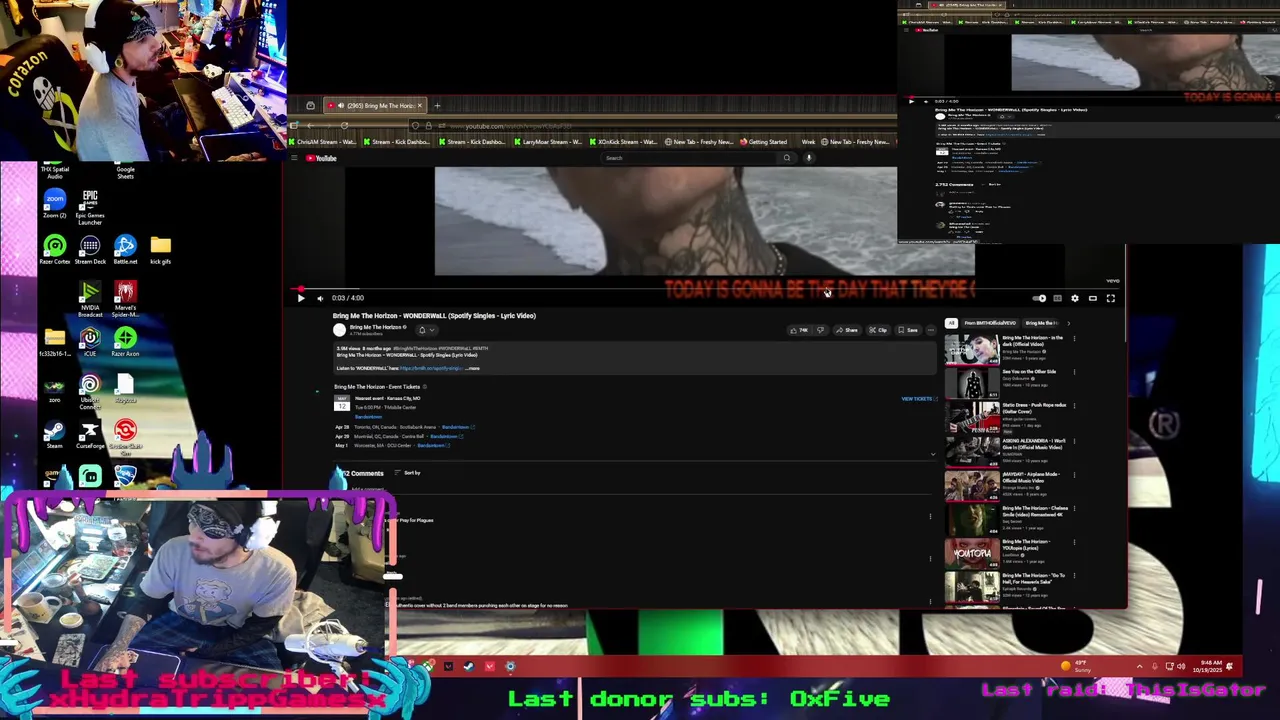The height and width of the screenshot is (720, 1280).
Task: Expand description with ...more
Action: click(x=472, y=368)
